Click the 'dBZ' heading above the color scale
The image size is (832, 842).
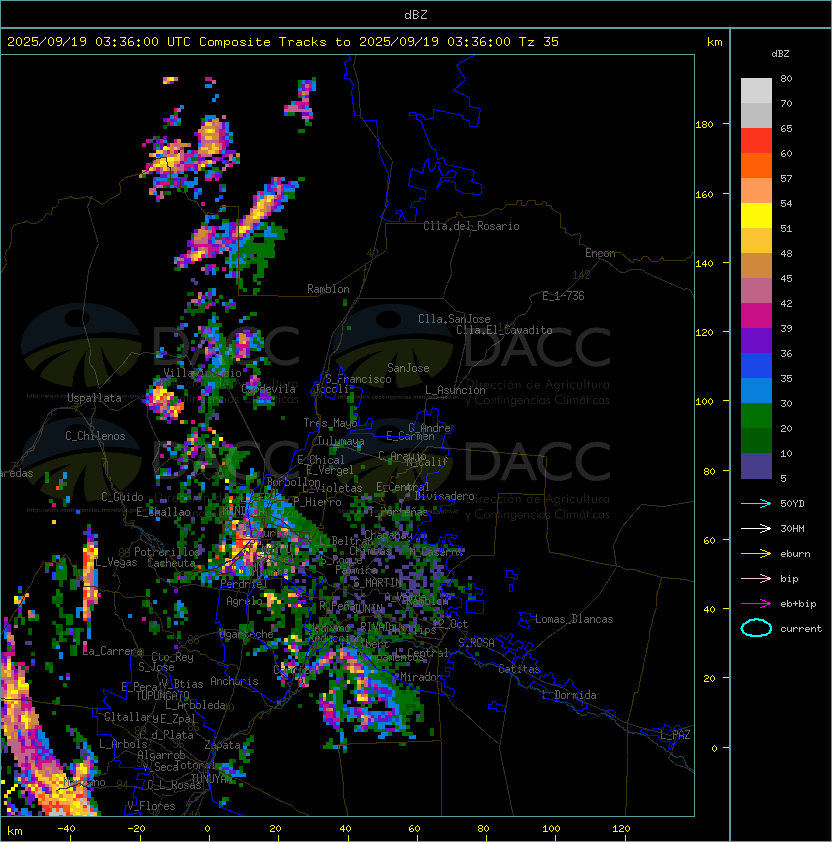click(780, 54)
